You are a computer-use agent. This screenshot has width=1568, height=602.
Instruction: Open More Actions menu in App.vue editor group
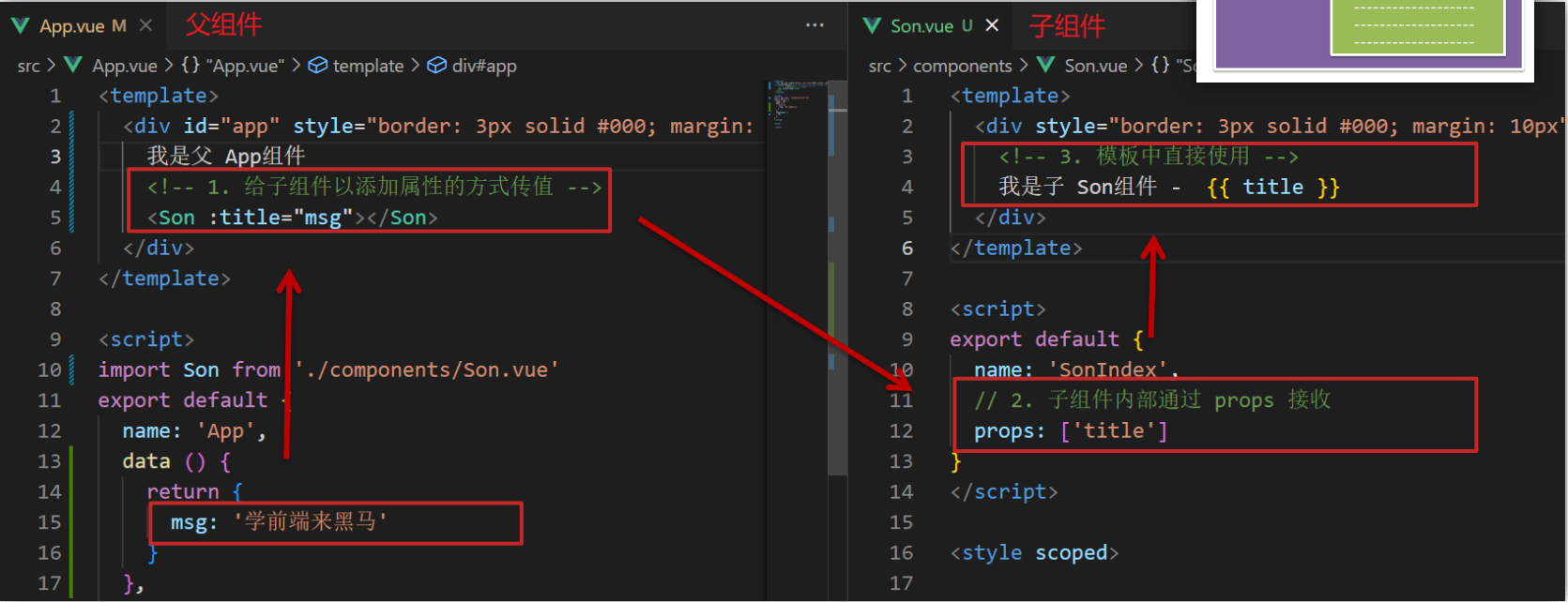coord(814,25)
